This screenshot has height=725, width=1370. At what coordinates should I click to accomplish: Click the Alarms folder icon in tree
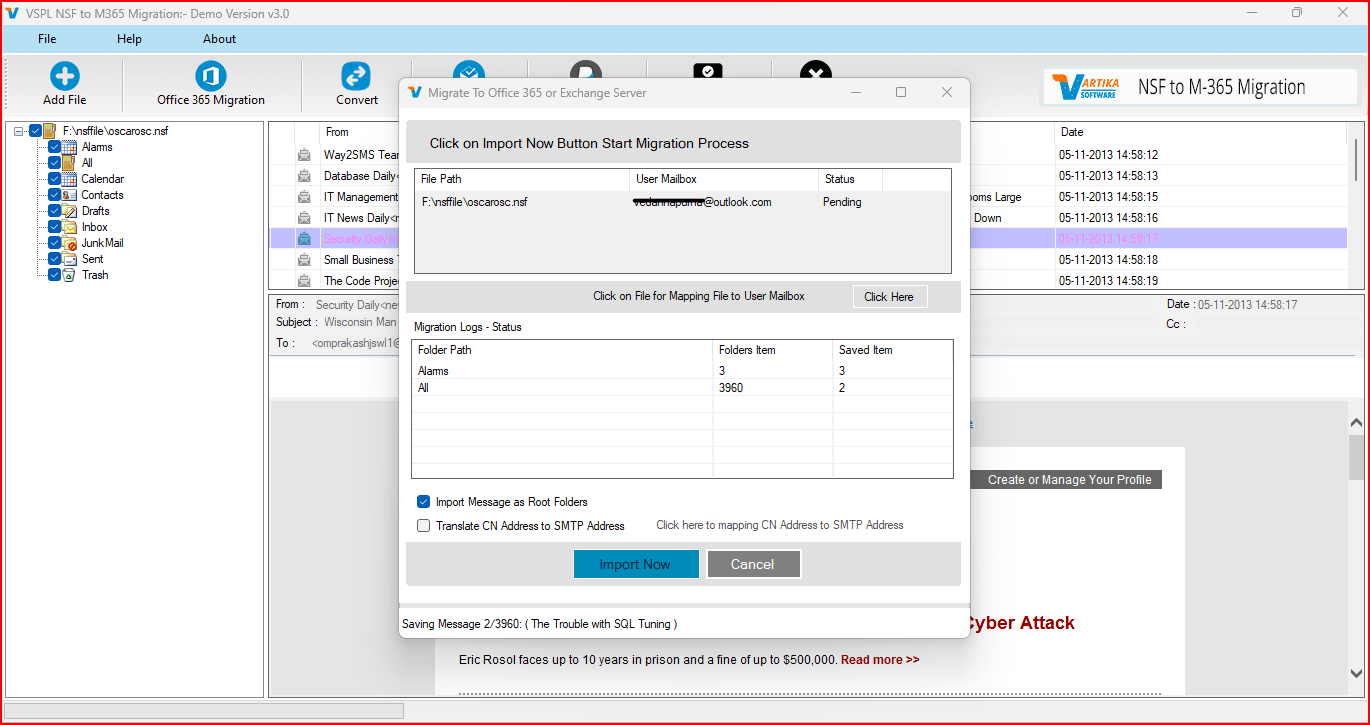(70, 147)
